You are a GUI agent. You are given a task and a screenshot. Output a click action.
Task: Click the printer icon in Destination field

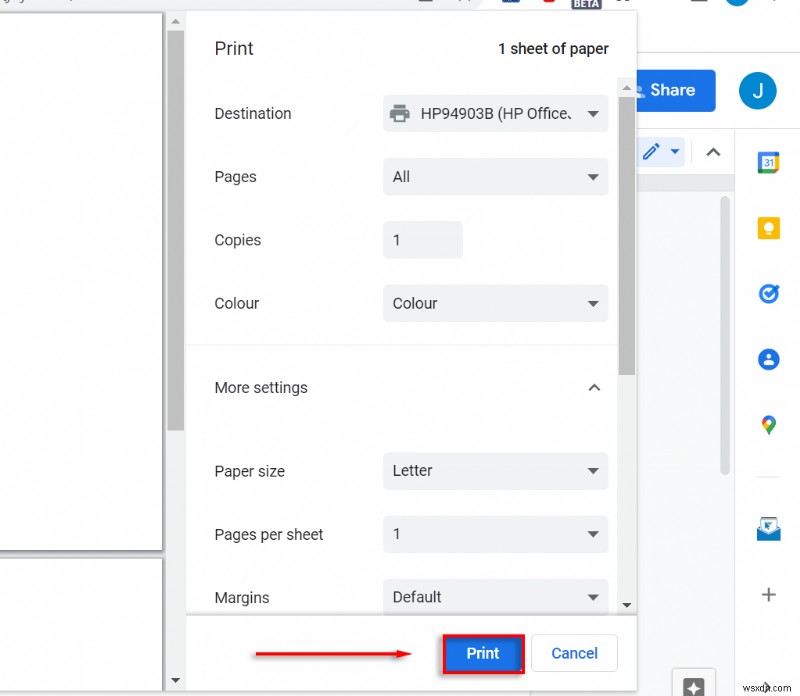pos(398,113)
